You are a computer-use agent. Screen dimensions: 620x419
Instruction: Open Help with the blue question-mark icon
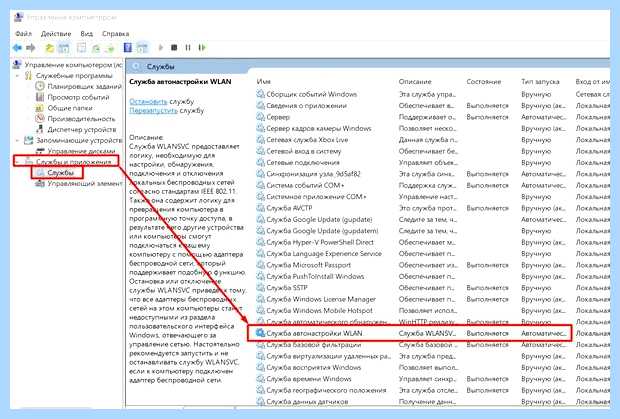coord(128,48)
